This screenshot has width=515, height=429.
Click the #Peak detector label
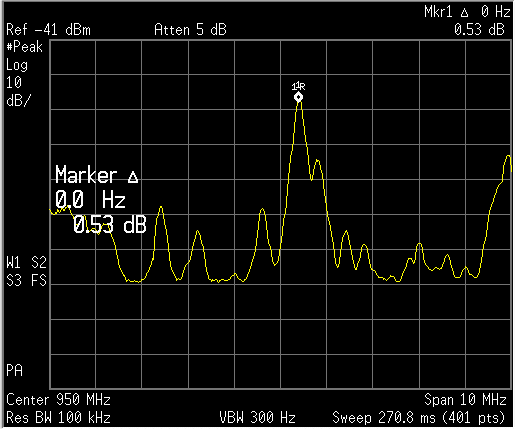(x=25, y=47)
